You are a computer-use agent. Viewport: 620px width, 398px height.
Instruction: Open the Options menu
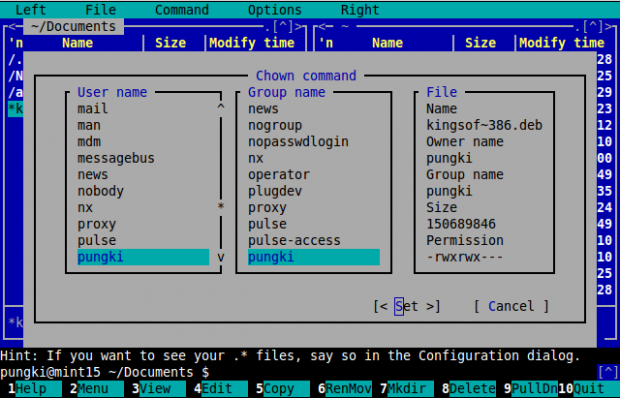pos(274,10)
